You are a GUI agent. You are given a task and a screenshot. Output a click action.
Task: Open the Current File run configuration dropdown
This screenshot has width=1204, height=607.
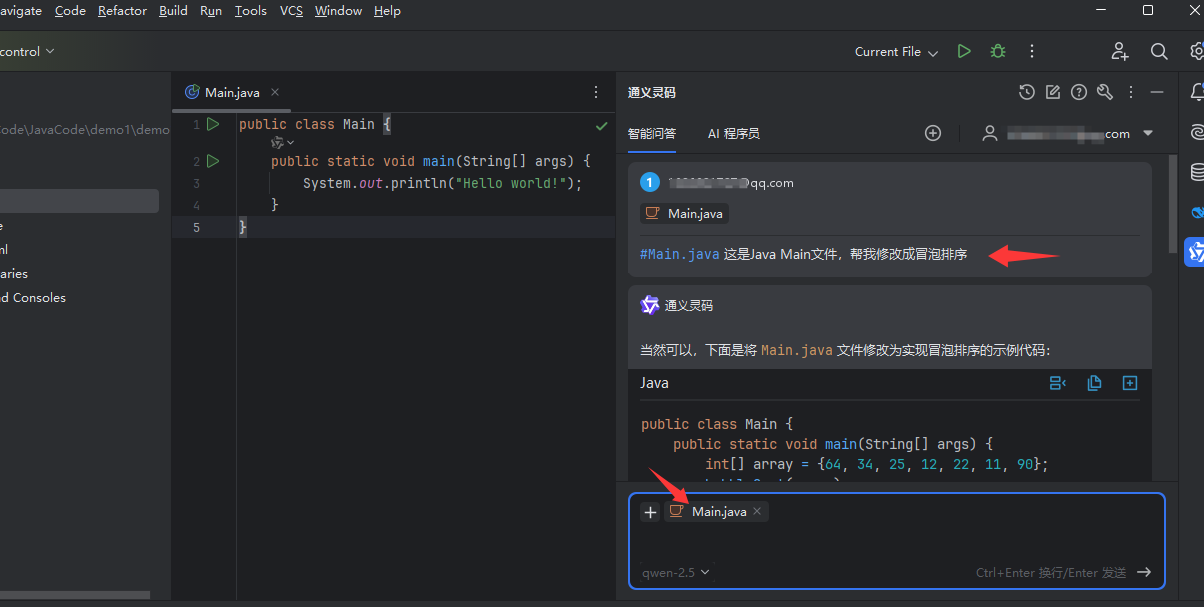click(896, 52)
